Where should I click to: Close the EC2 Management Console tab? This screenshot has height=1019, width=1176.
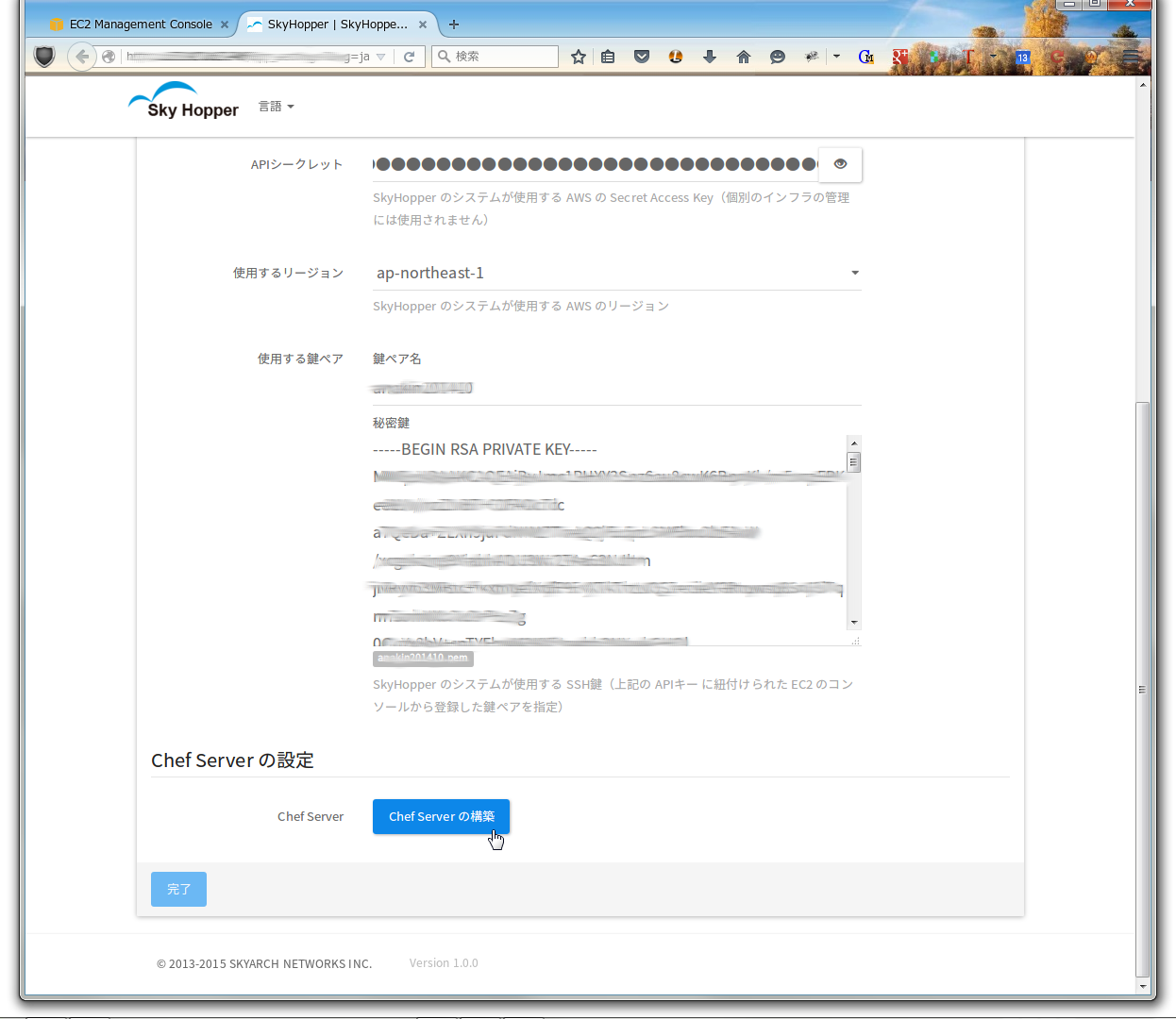coord(225,25)
